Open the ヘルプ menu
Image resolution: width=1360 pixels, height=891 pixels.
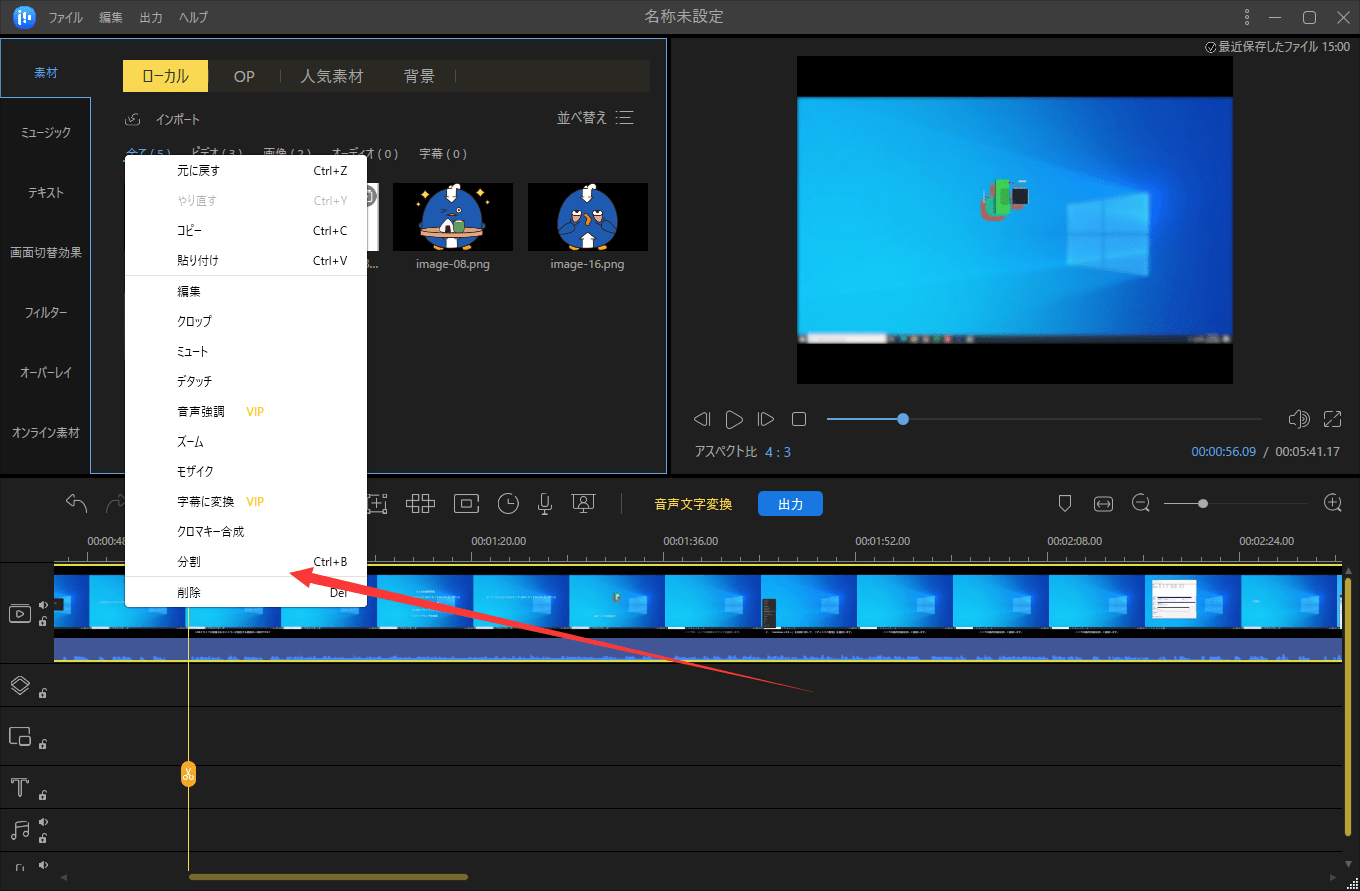tap(194, 18)
